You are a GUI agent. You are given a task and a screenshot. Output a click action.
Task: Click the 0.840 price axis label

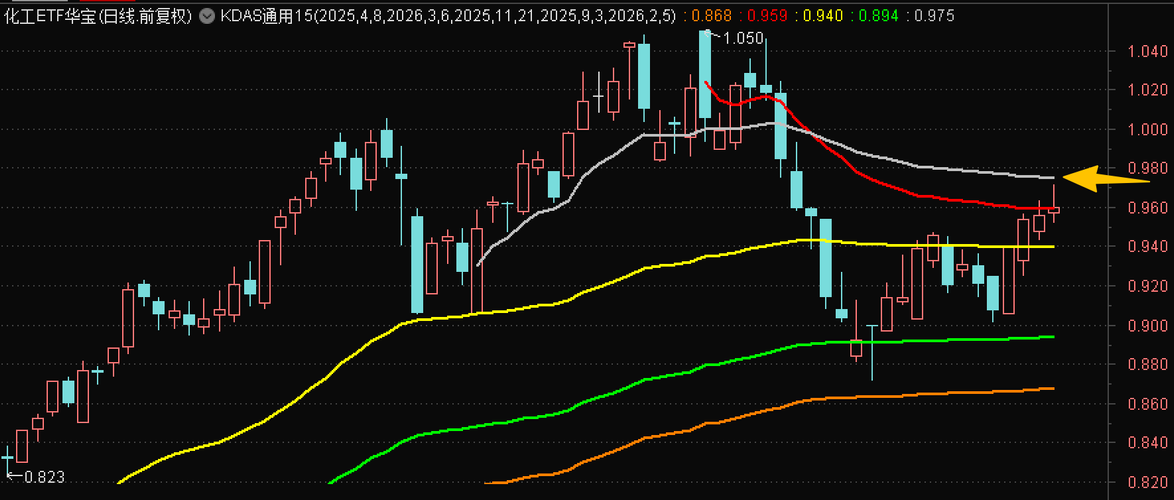coord(1149,442)
